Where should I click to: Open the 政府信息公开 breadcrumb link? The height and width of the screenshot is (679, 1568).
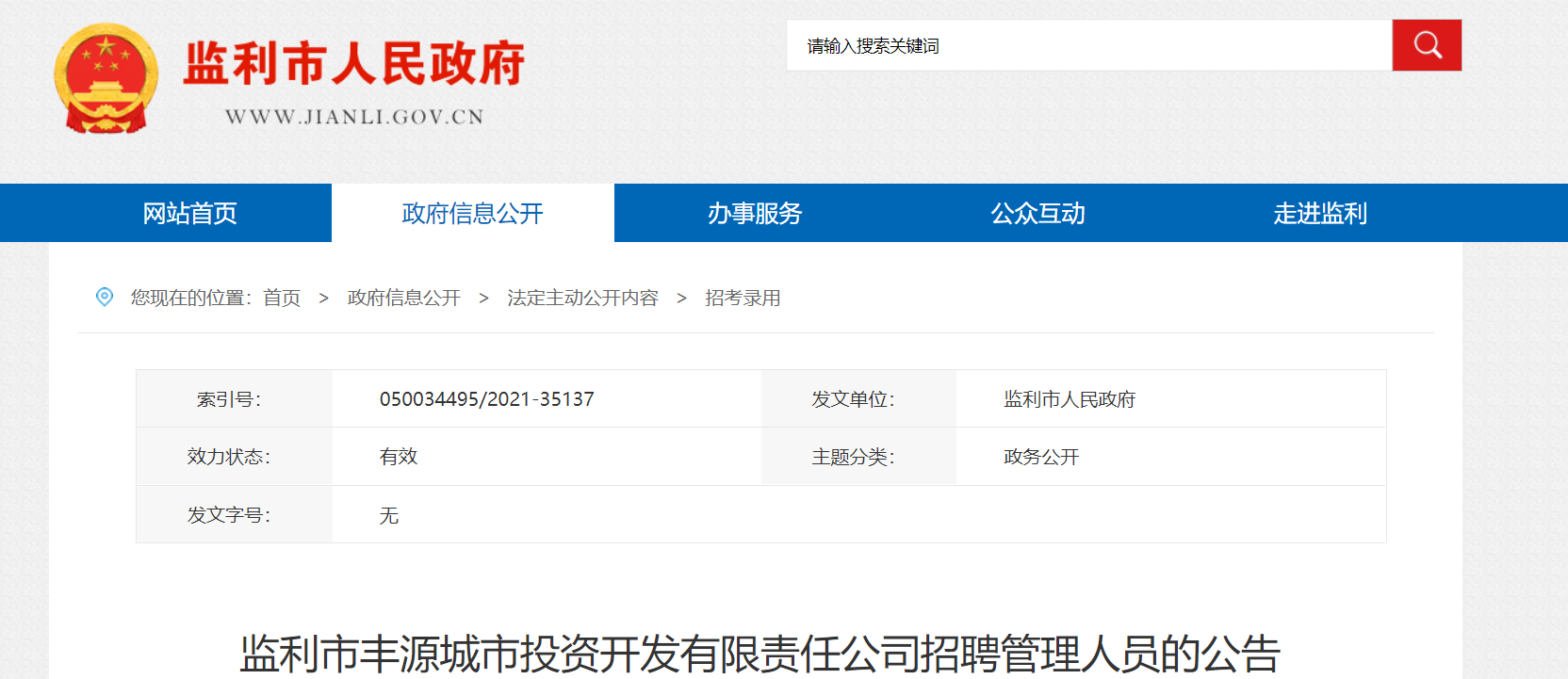click(403, 299)
